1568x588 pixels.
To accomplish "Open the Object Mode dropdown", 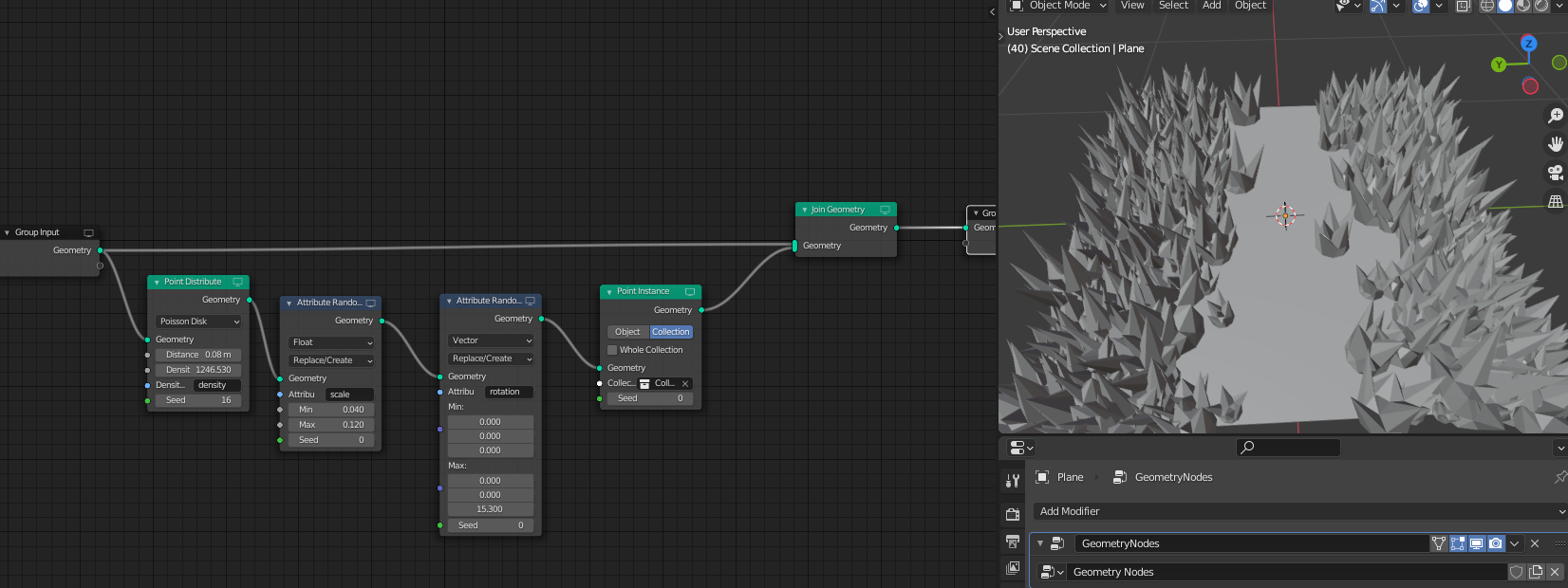I will tap(1059, 6).
